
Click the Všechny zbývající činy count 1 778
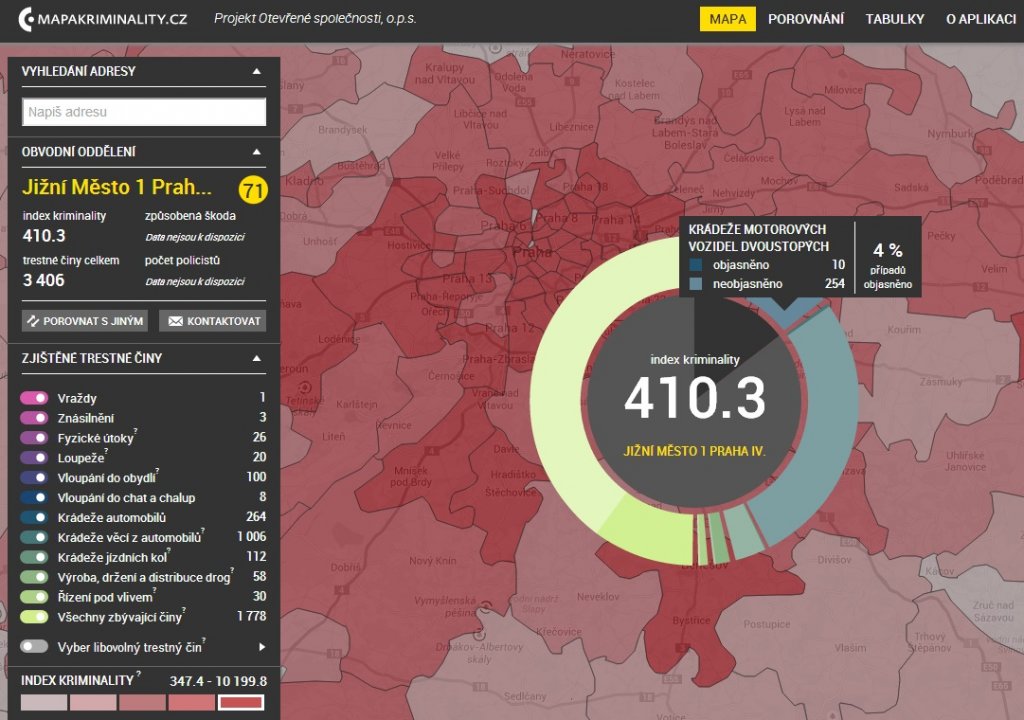(251, 616)
